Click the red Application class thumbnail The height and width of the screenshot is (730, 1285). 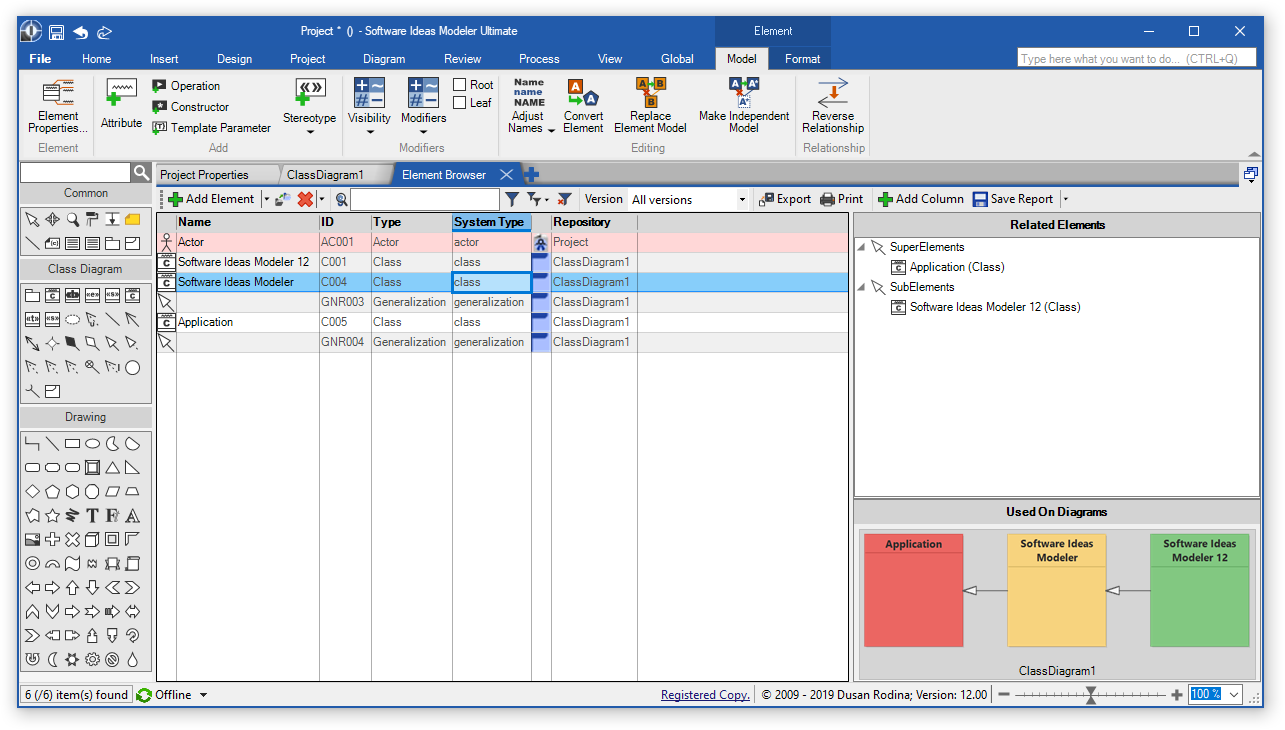(913, 590)
